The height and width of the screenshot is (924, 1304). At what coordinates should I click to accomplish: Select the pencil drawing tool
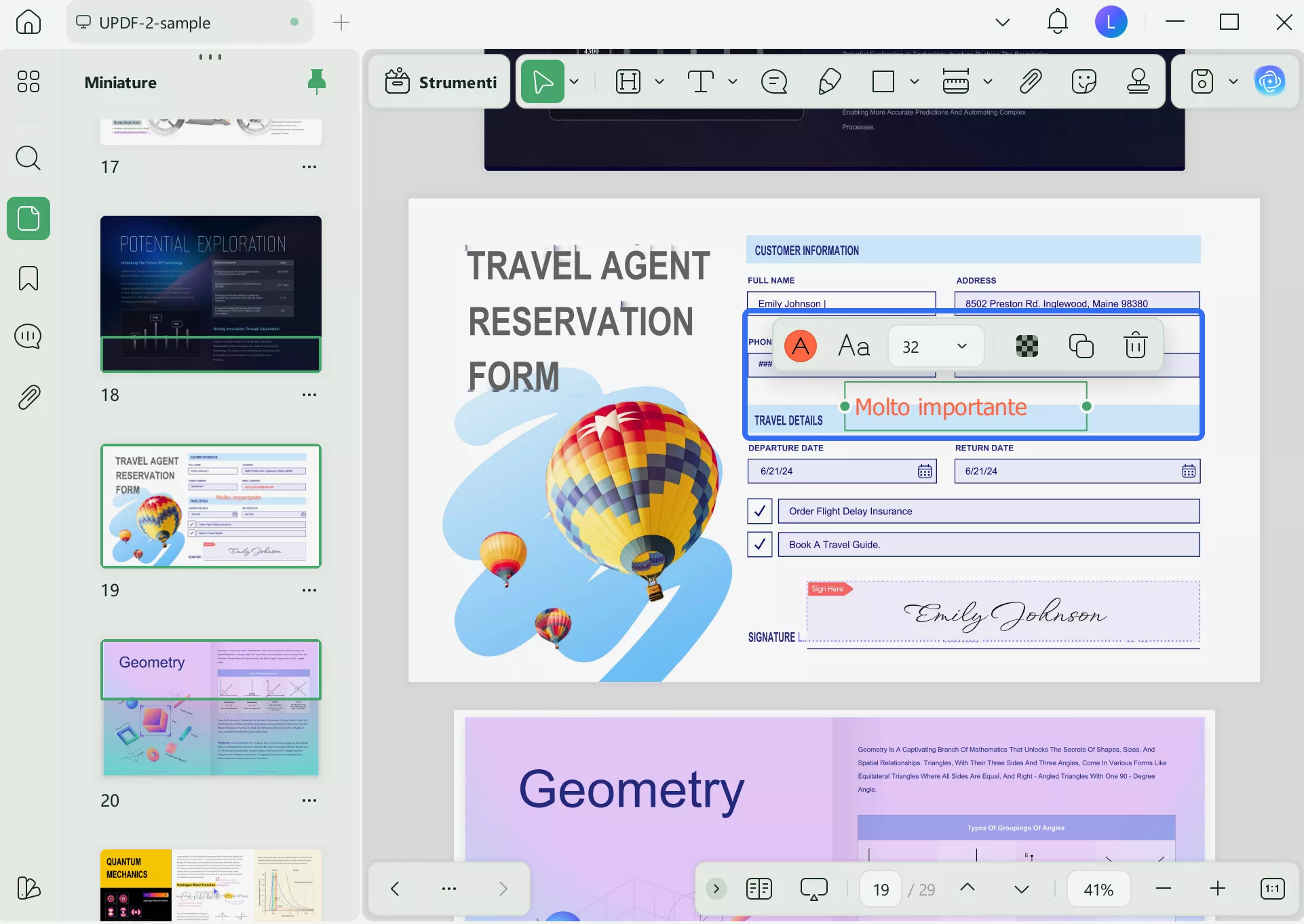tap(829, 81)
